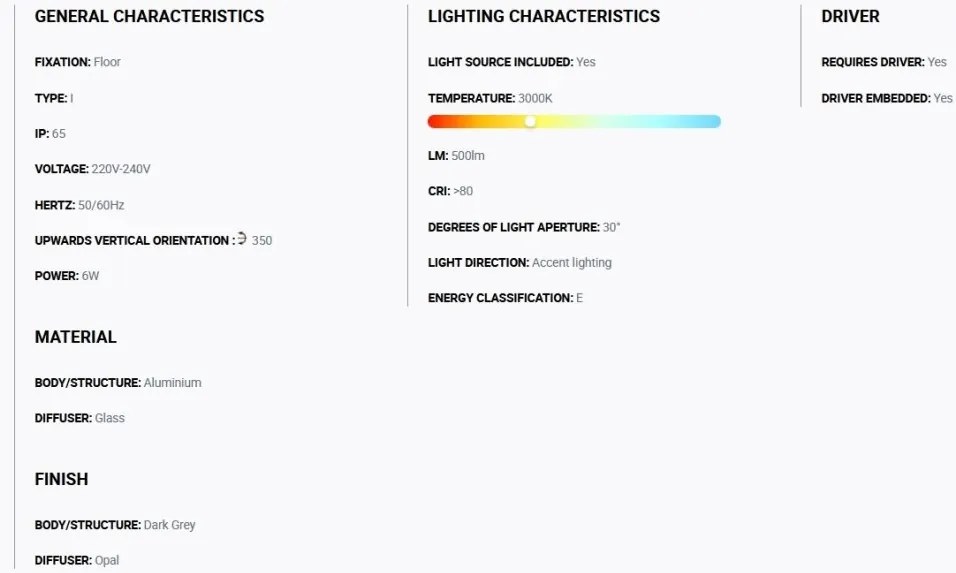Click the color temperature gradient bar
Viewport: 956px width, 573px height.
574,121
